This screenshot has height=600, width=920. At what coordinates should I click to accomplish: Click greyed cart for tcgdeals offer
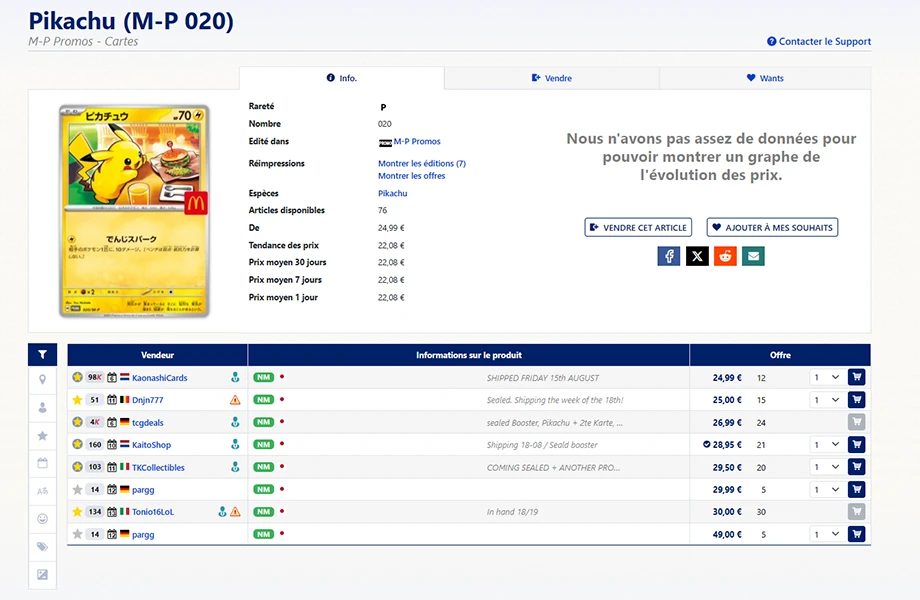point(857,422)
